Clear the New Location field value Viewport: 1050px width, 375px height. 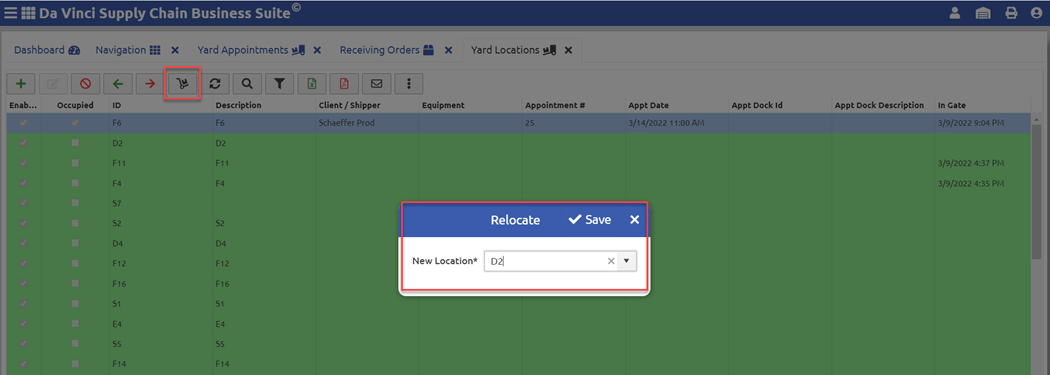611,261
